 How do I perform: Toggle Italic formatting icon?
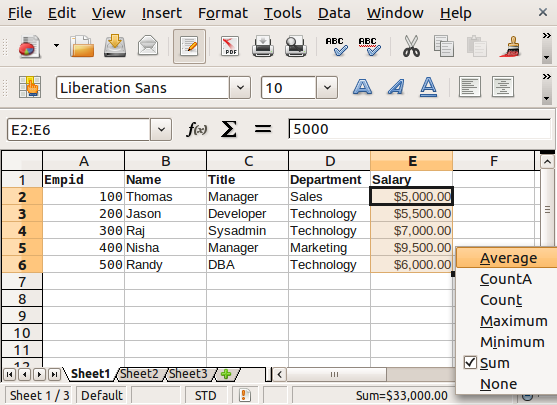396,87
